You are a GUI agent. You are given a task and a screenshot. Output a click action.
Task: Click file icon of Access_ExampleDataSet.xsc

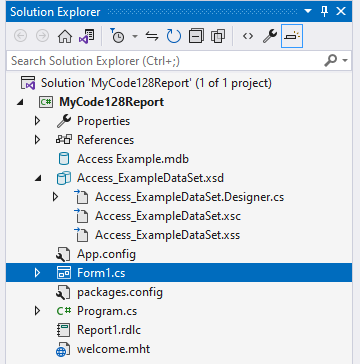81,216
